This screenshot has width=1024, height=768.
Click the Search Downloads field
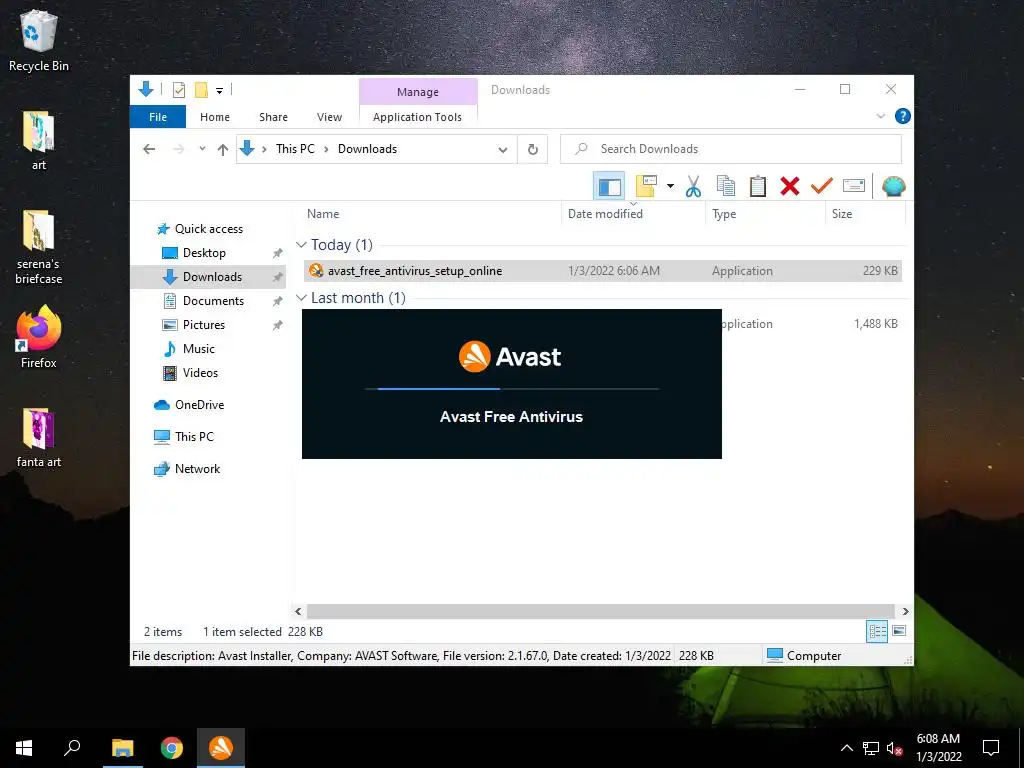(731, 149)
